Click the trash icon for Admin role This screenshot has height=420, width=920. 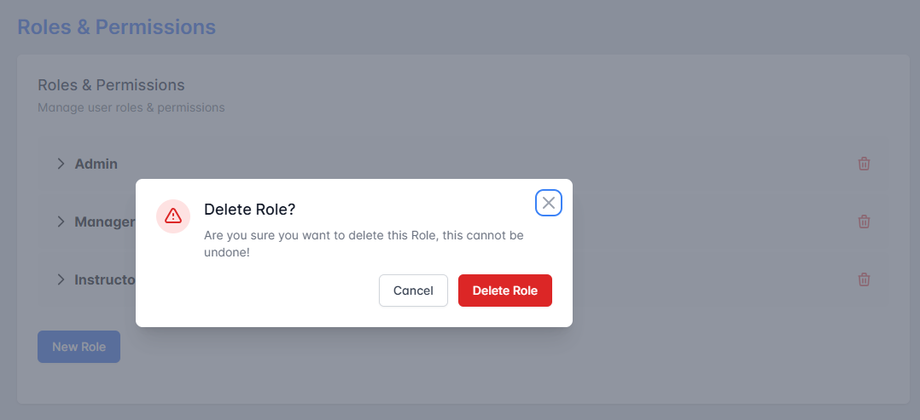pos(864,164)
